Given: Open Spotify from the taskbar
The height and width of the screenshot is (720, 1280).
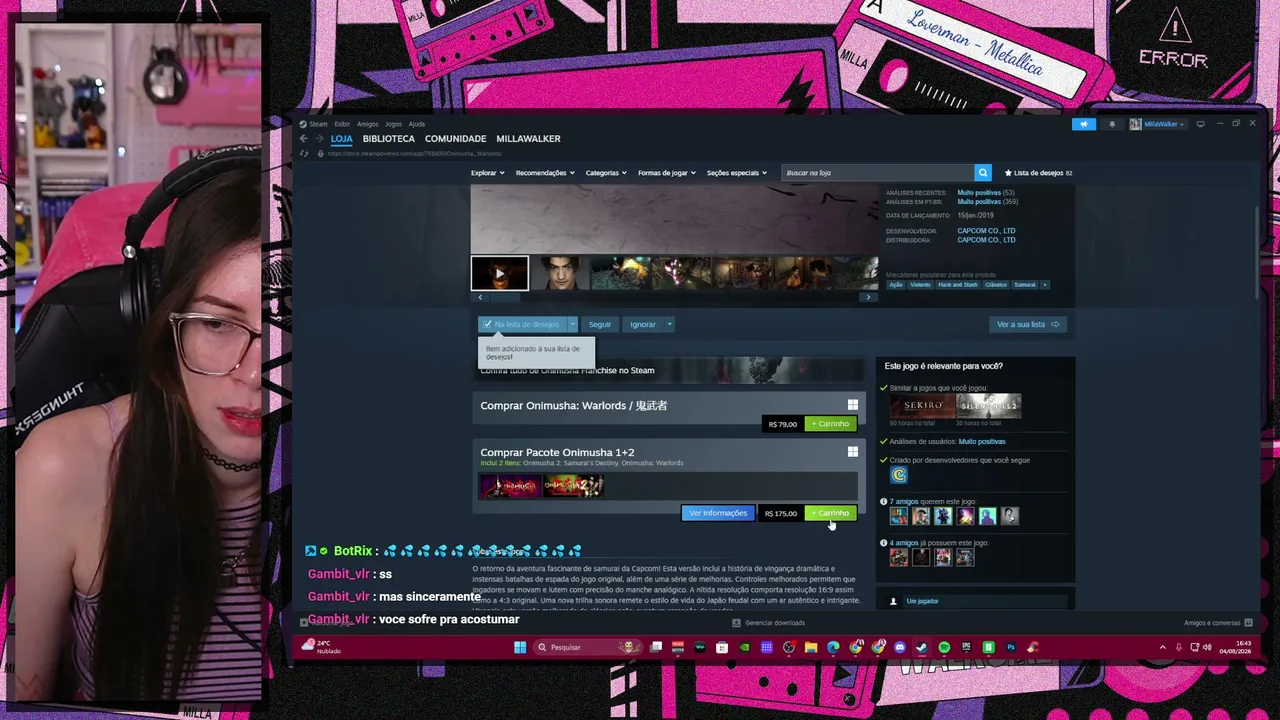Looking at the screenshot, I should tap(944, 647).
